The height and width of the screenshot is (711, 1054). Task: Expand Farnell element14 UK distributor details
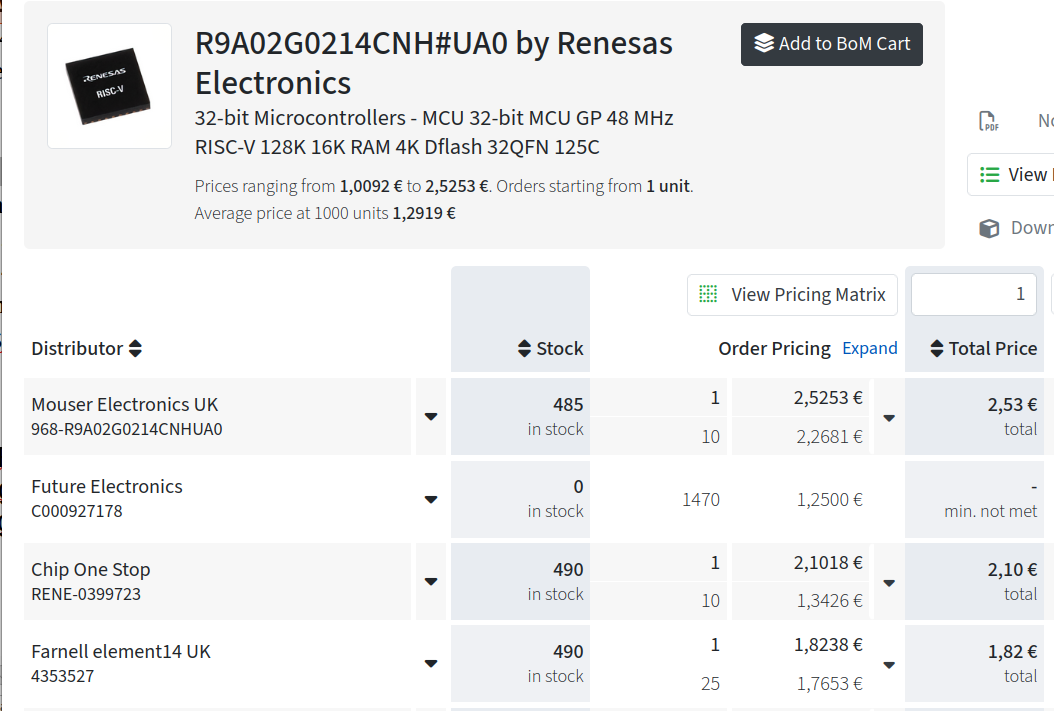431,663
